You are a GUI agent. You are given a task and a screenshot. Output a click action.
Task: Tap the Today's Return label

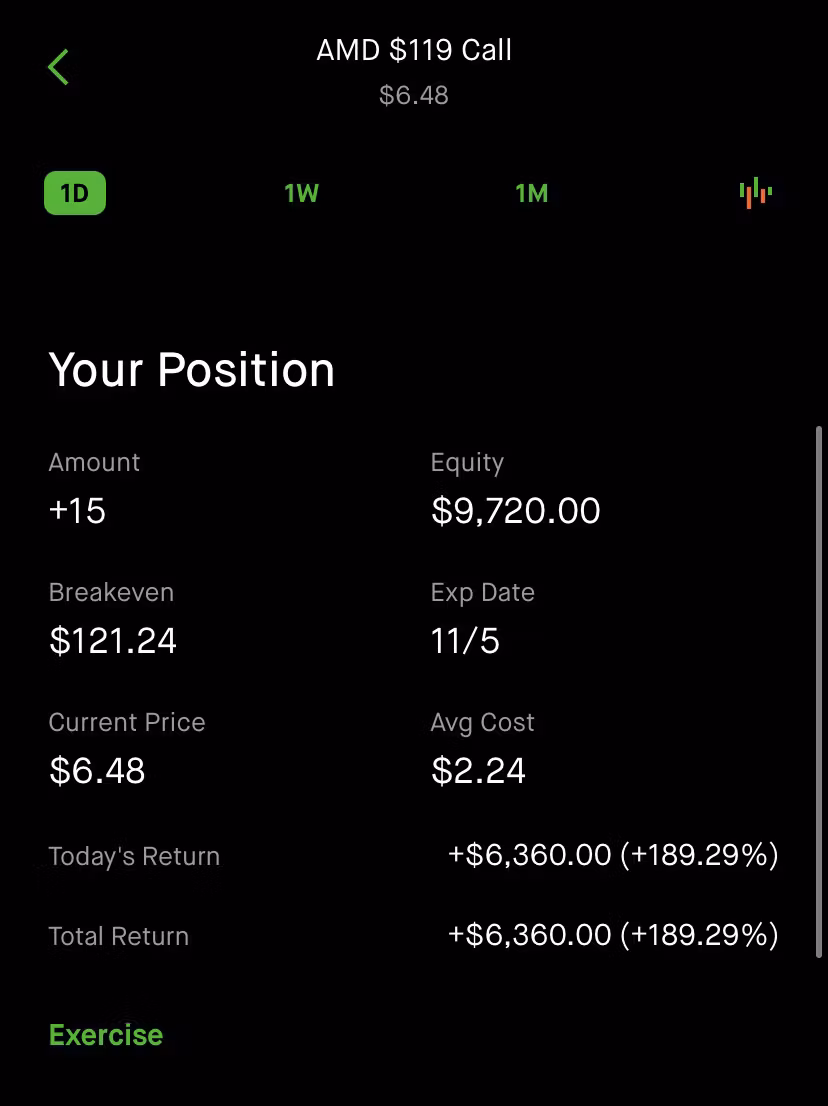(134, 856)
